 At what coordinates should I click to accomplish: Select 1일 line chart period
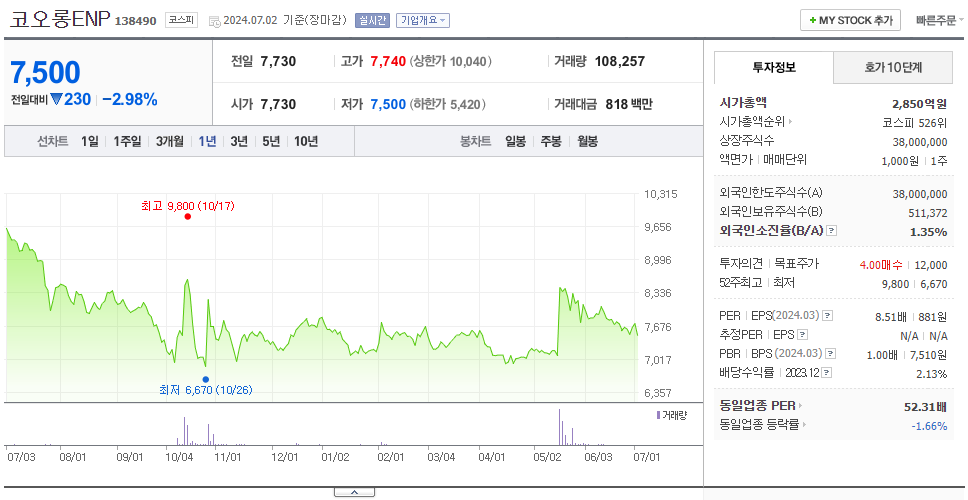[x=90, y=141]
